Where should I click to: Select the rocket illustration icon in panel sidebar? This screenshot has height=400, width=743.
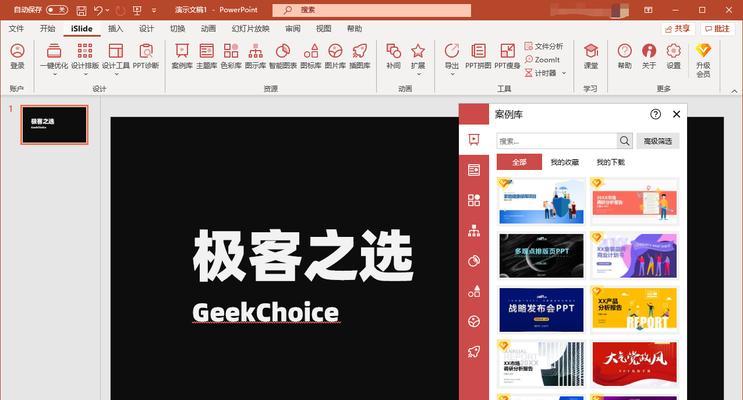pos(474,351)
